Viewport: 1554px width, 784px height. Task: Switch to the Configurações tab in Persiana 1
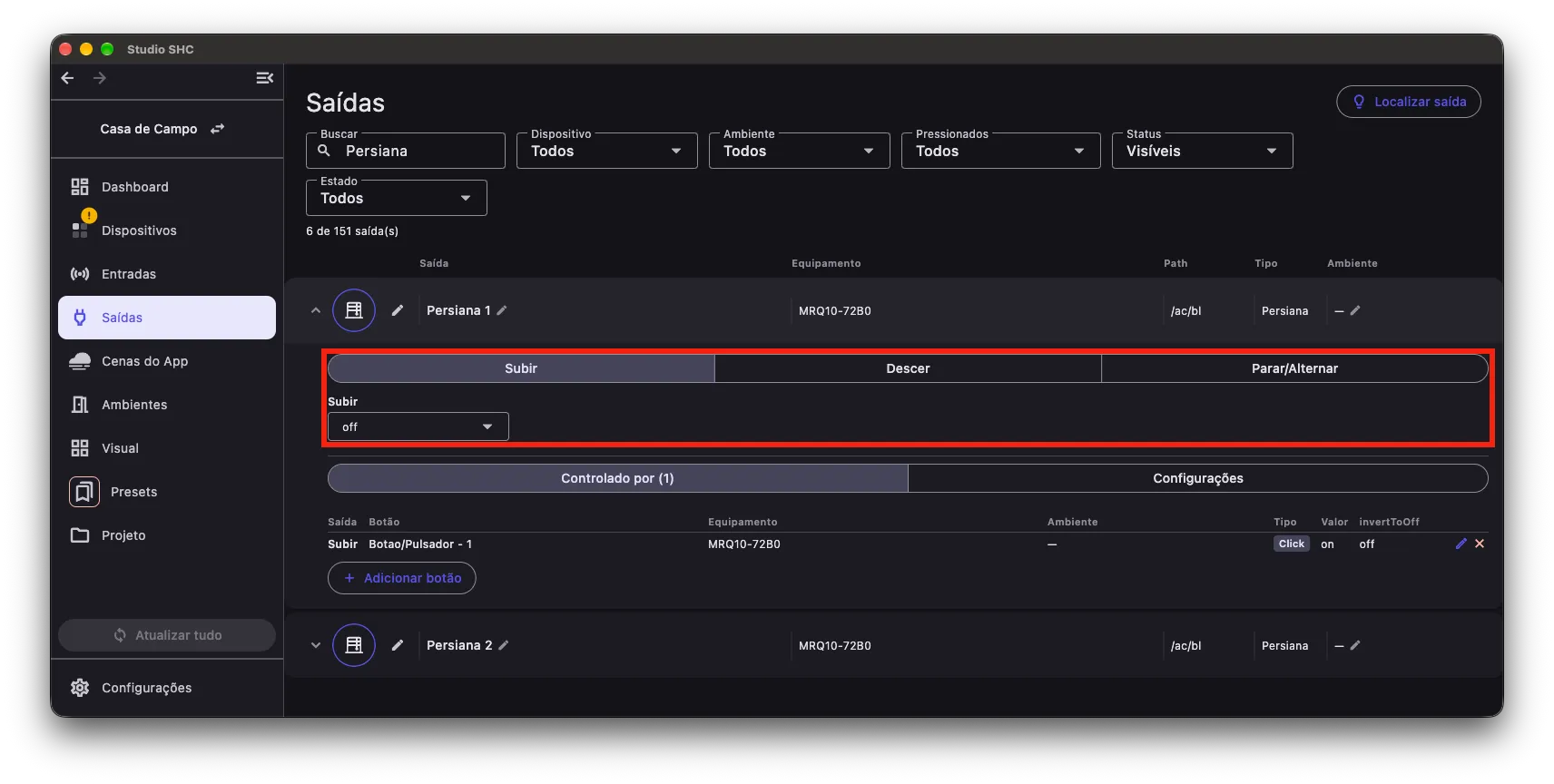[1198, 478]
